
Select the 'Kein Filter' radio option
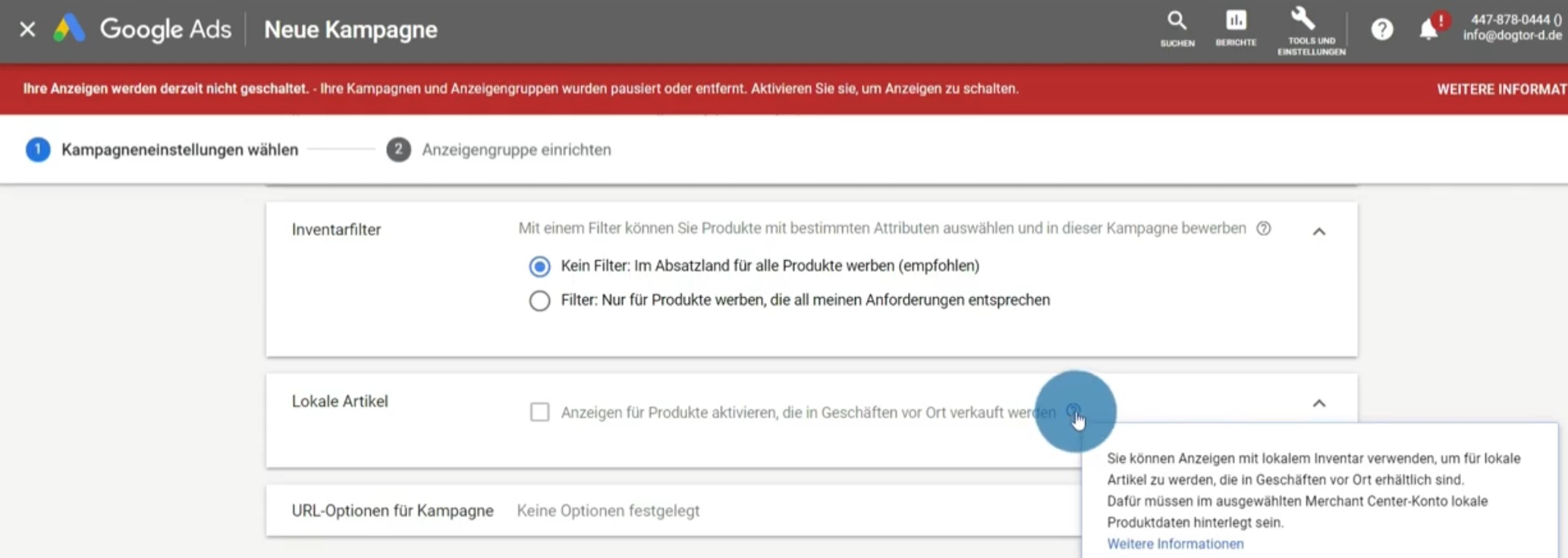click(x=539, y=266)
